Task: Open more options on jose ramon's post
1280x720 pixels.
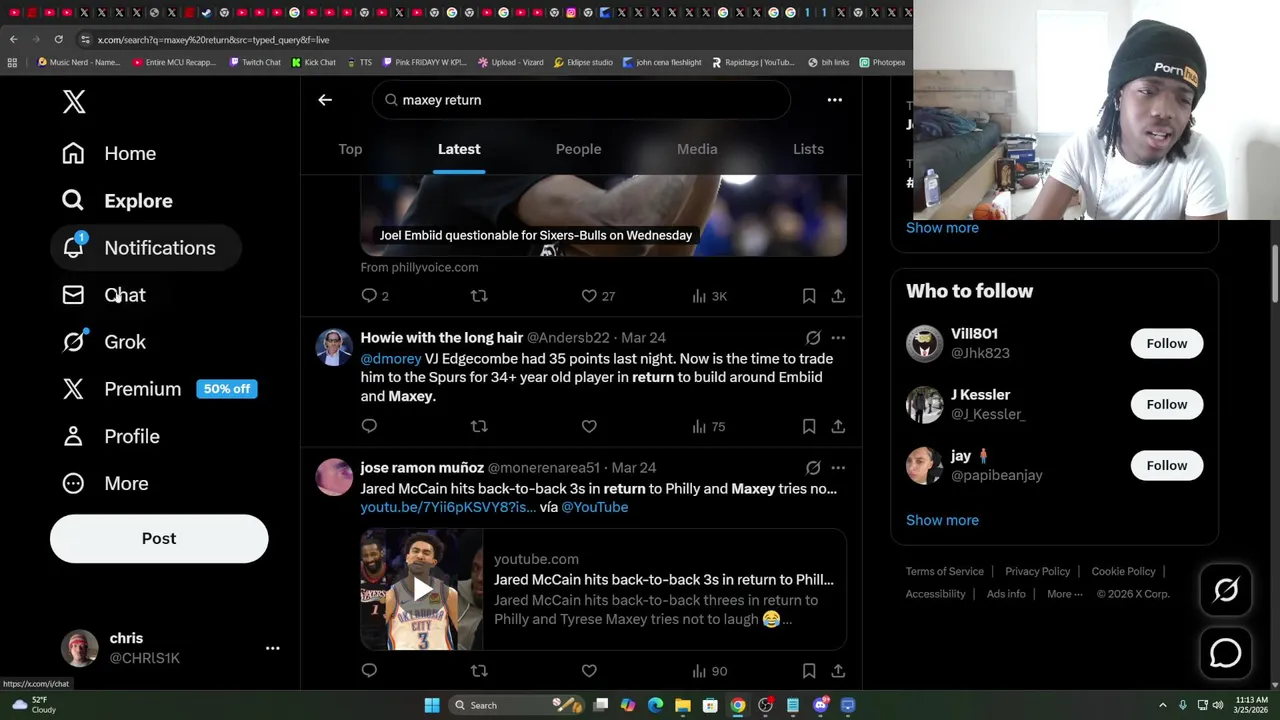Action: (x=838, y=468)
